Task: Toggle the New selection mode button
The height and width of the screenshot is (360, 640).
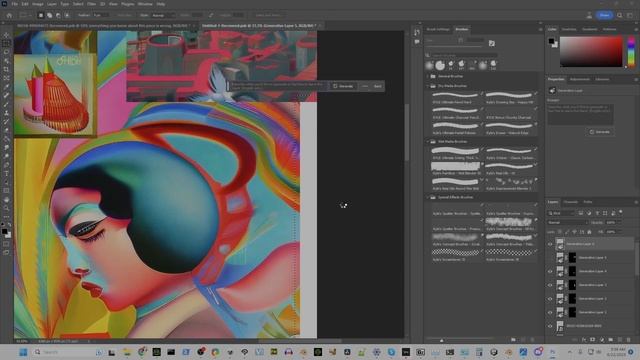Action: (x=40, y=15)
